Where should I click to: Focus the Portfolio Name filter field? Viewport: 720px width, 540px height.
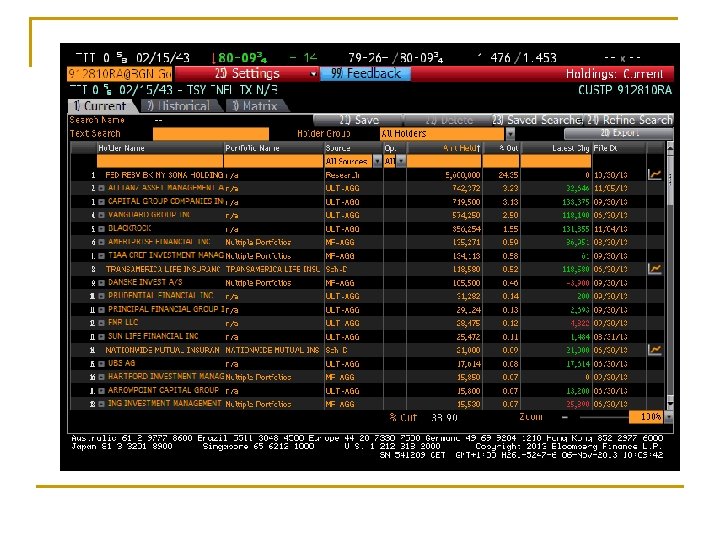click(273, 161)
